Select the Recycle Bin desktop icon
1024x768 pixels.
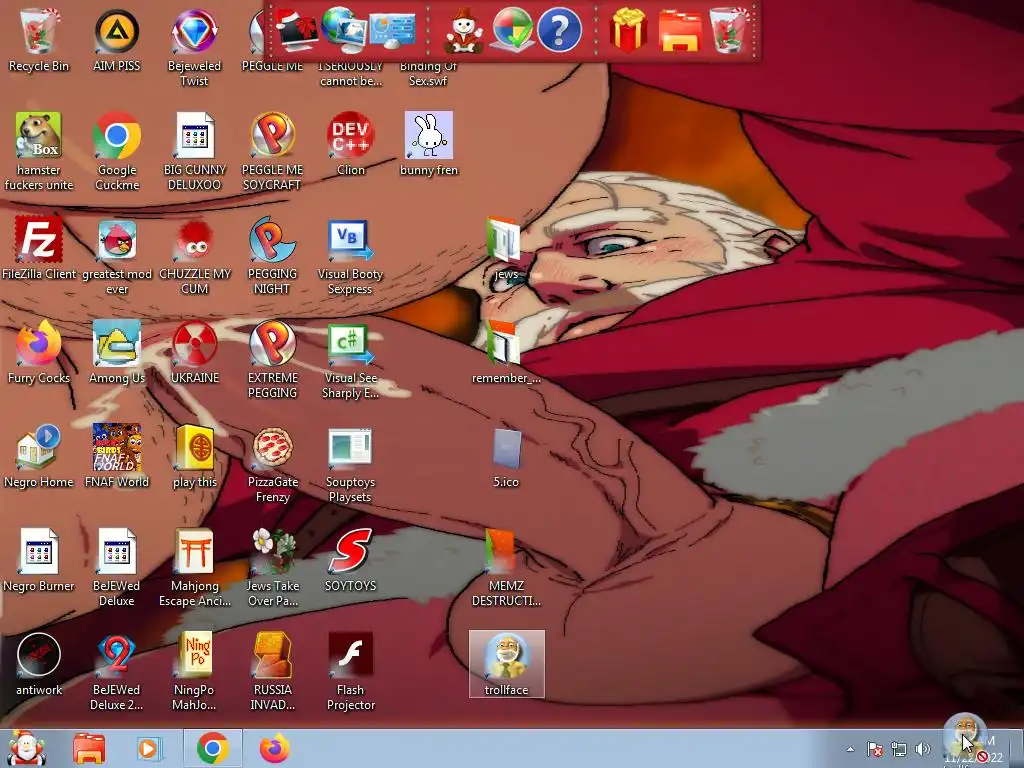(x=39, y=40)
